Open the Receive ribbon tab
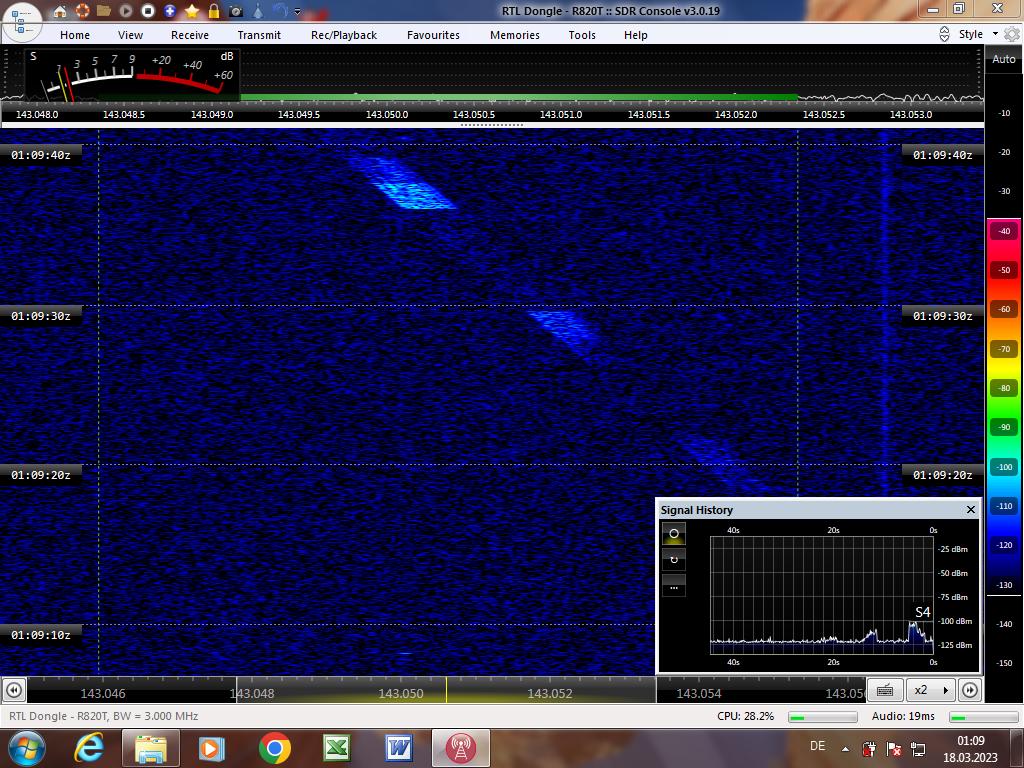The height and width of the screenshot is (768, 1024). tap(190, 35)
